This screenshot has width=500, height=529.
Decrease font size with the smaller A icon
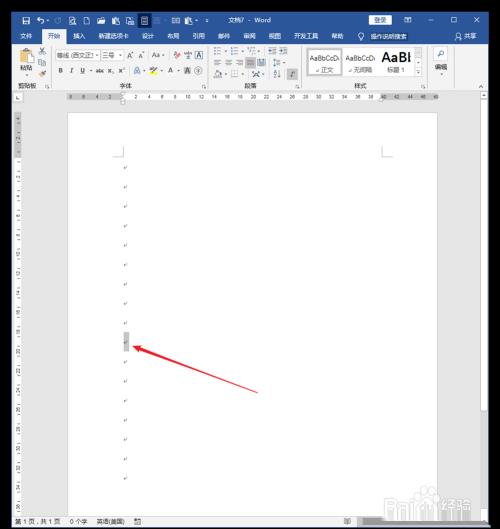141,55
